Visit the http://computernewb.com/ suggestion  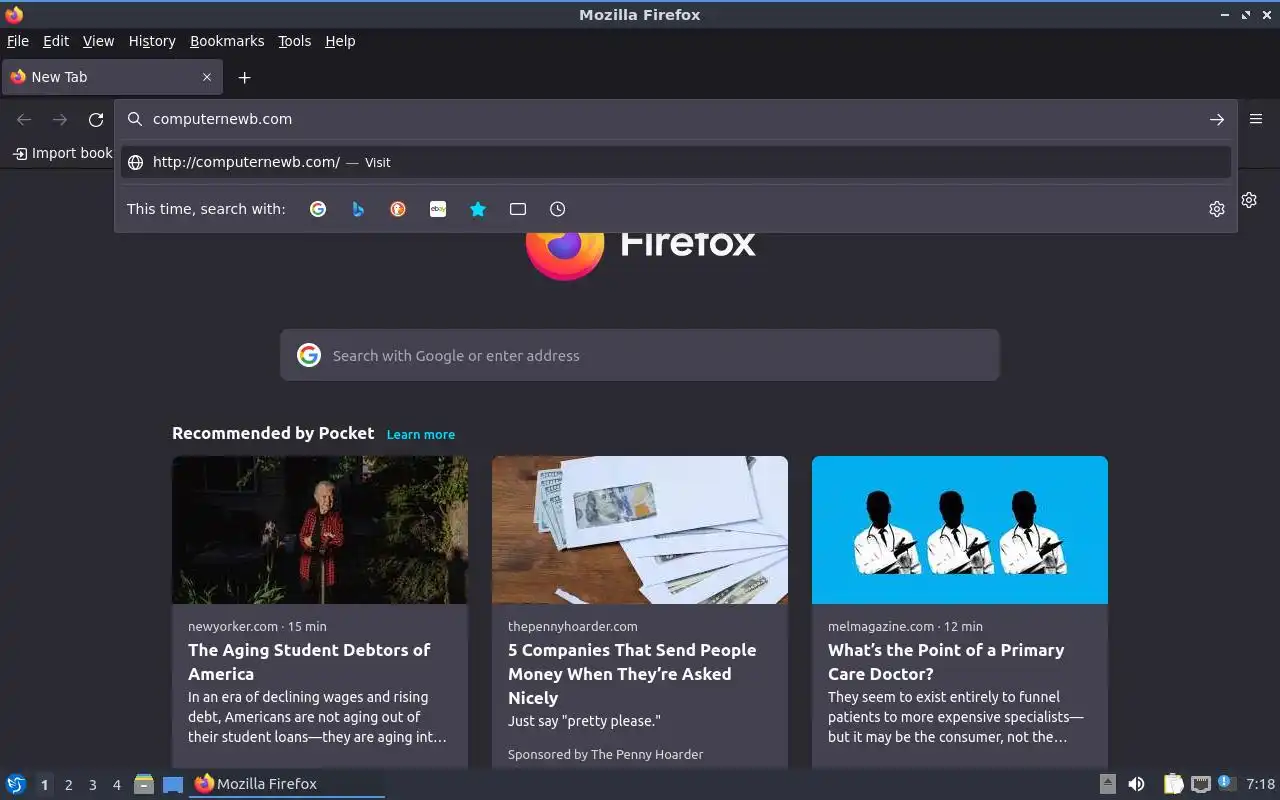coord(676,162)
